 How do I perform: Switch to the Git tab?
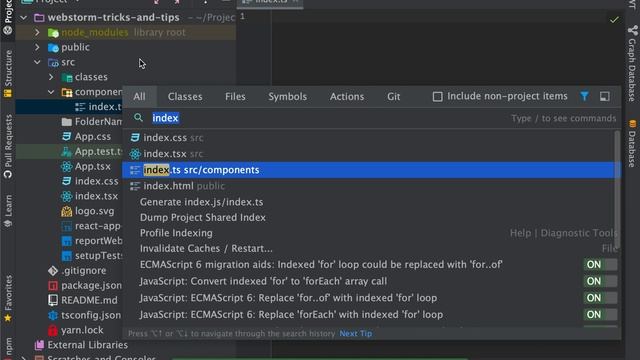tap(393, 97)
